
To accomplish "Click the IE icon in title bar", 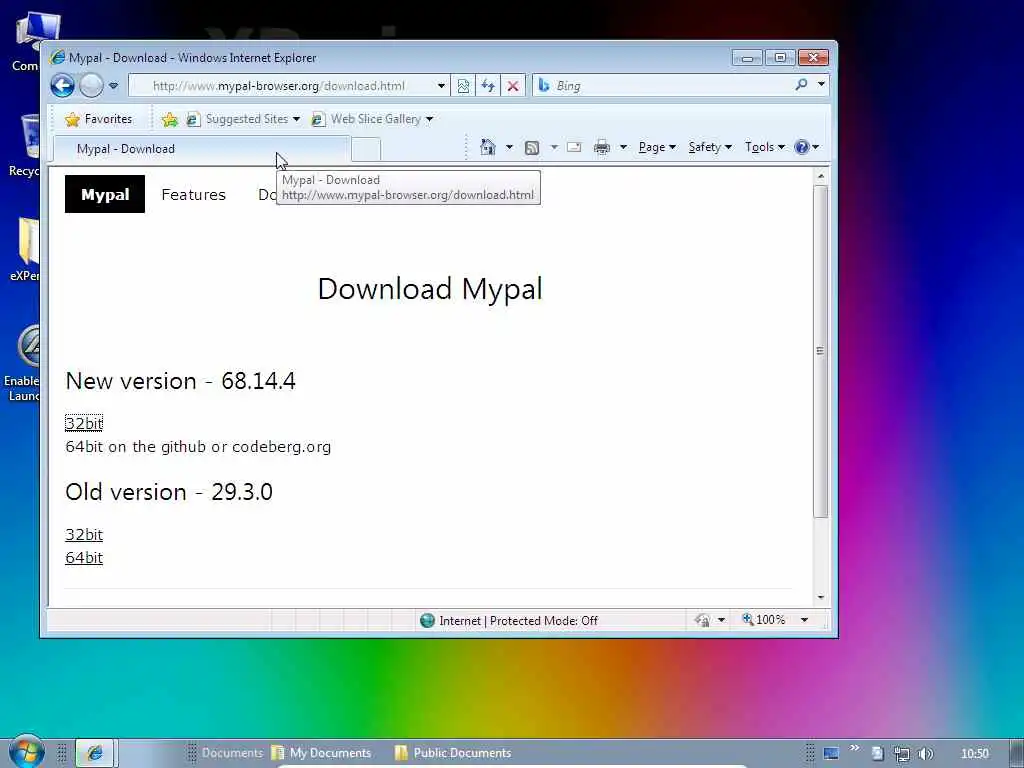I will (57, 57).
